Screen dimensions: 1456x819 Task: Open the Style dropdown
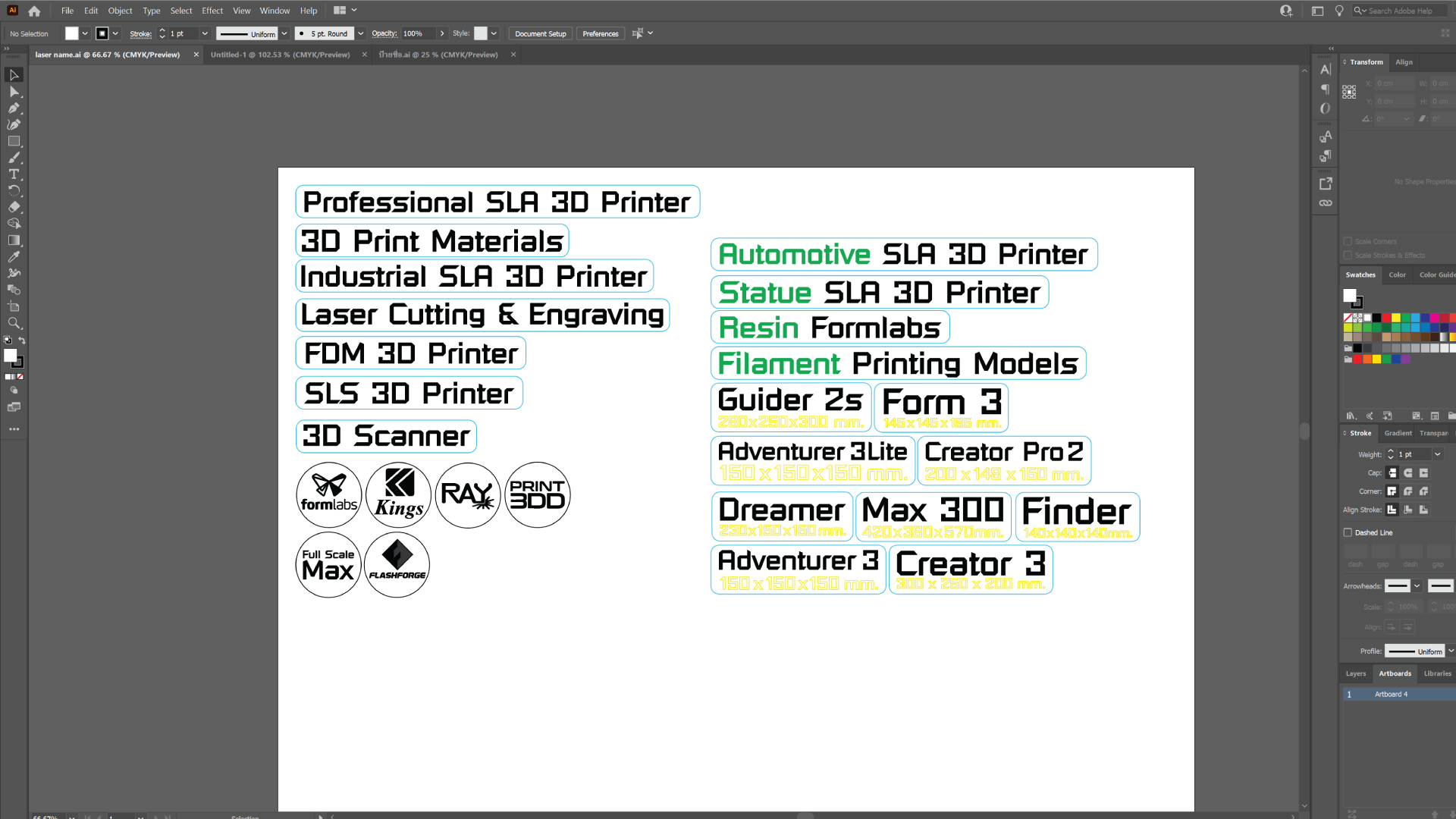(494, 33)
